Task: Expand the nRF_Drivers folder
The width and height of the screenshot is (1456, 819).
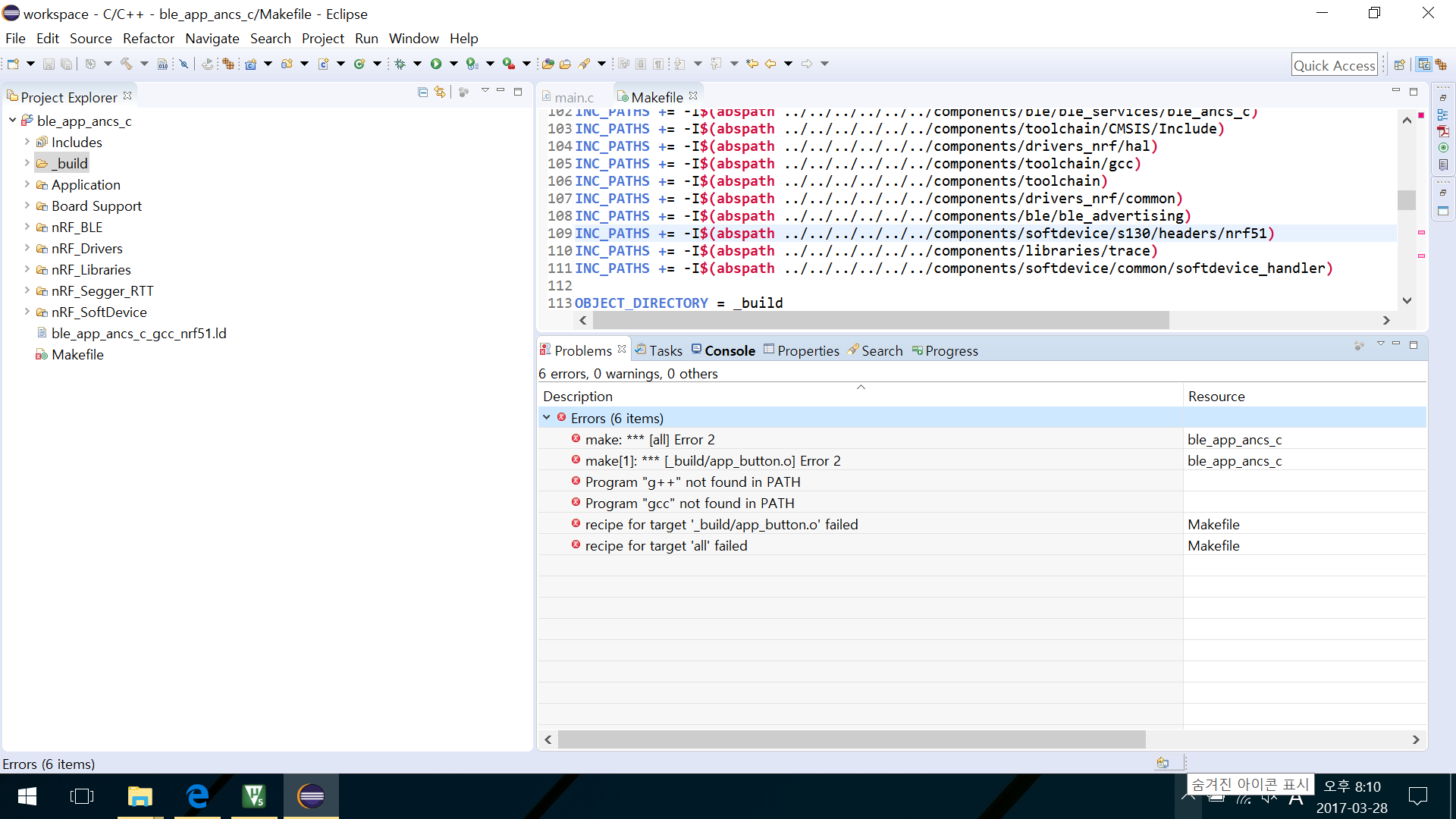Action: coord(27,247)
